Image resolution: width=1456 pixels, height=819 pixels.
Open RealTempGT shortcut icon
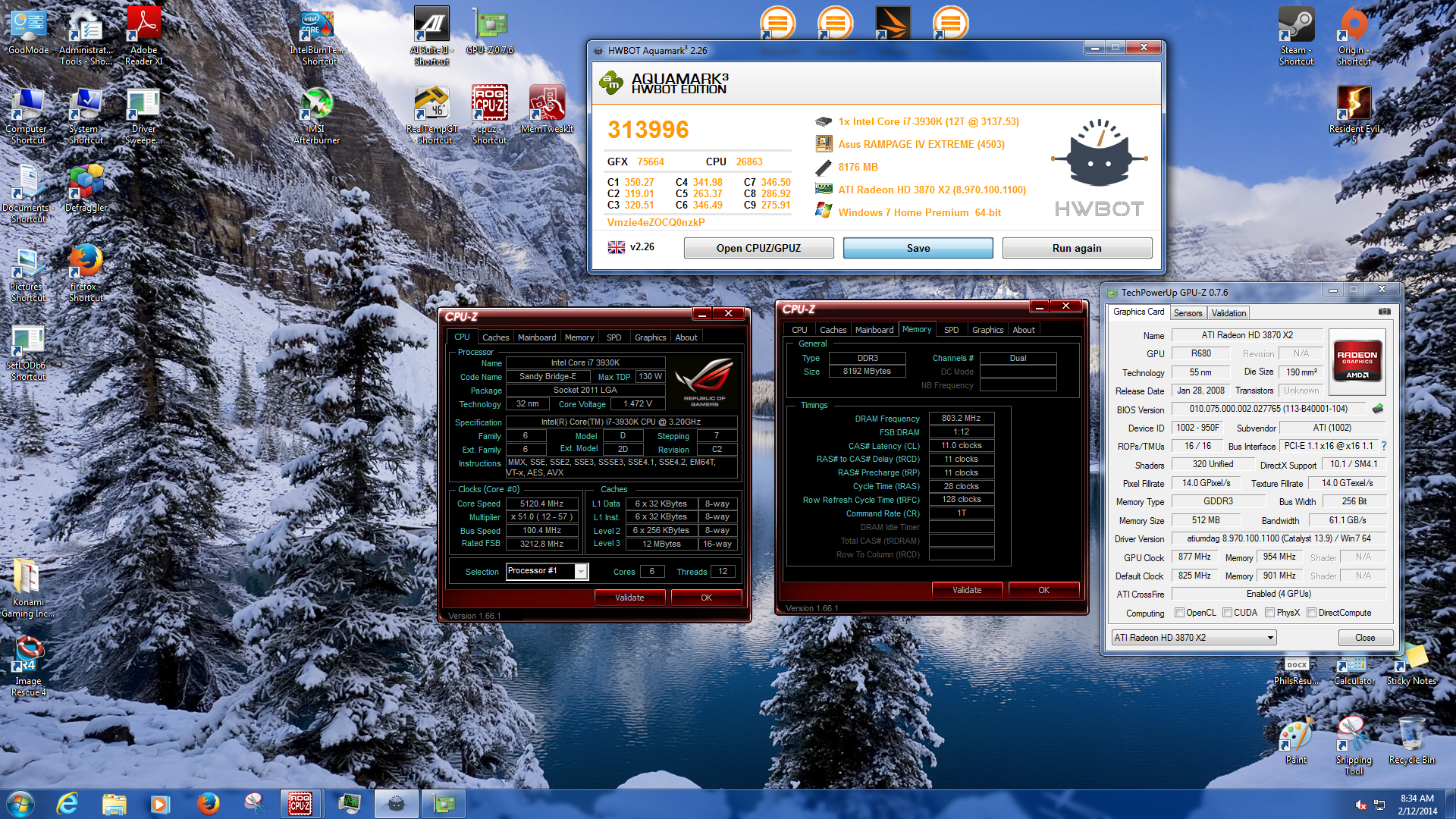[x=431, y=115]
